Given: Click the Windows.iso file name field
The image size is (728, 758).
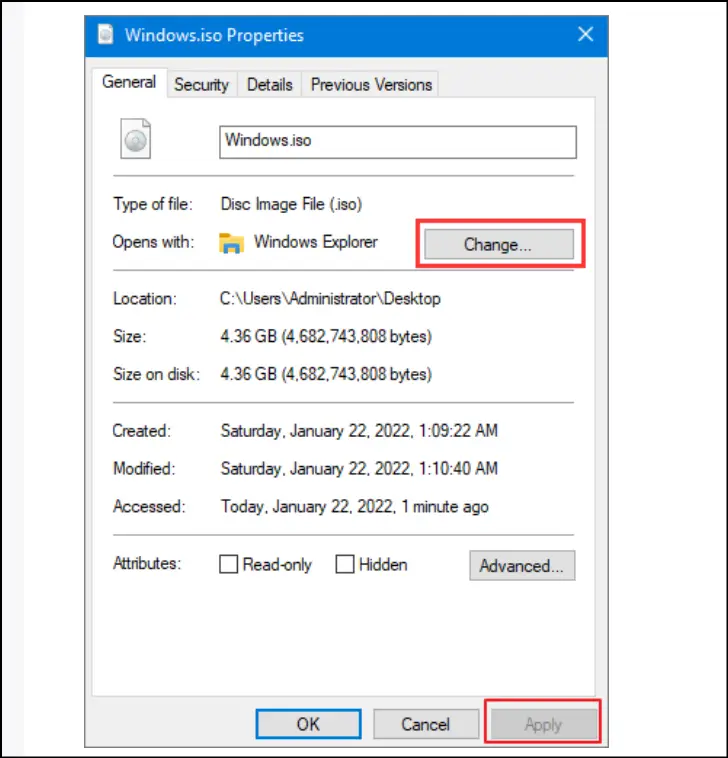Looking at the screenshot, I should [x=398, y=142].
